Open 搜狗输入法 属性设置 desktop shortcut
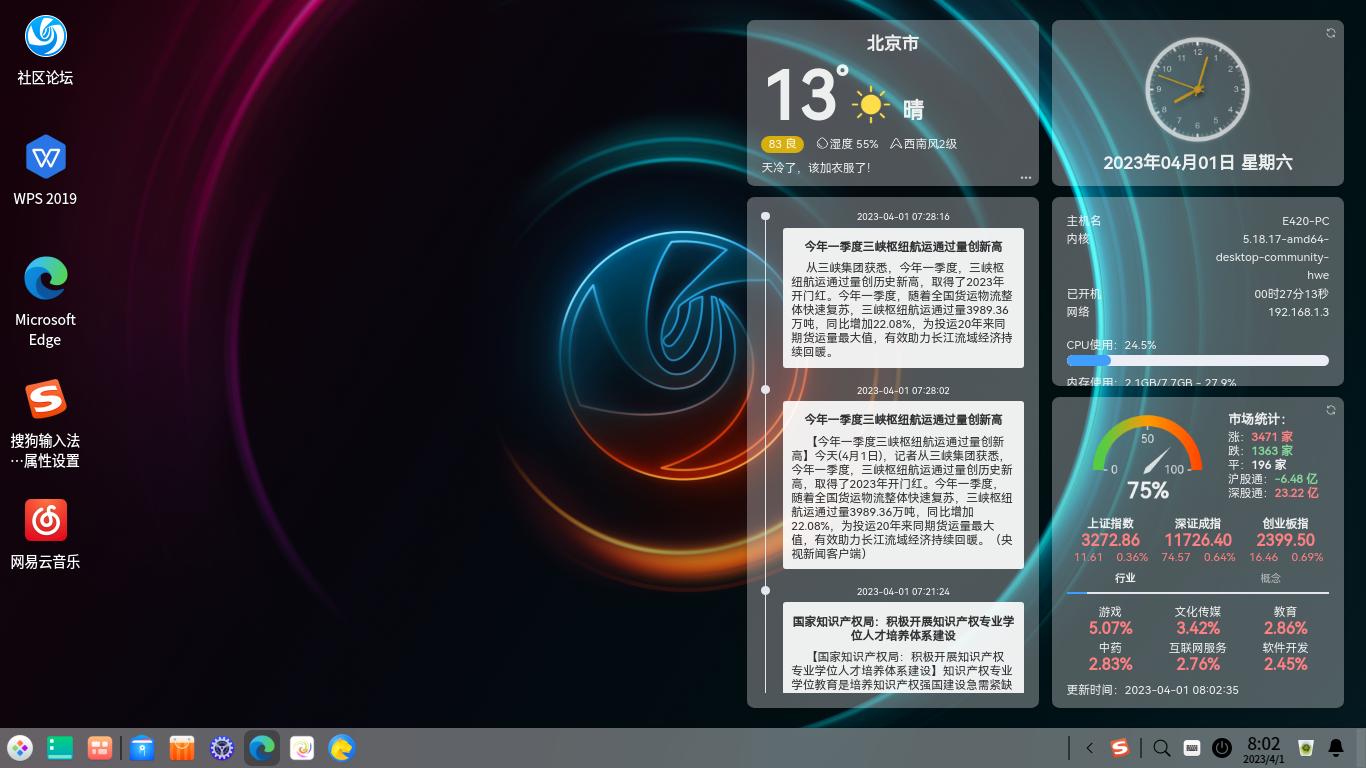This screenshot has height=768, width=1366. [x=45, y=400]
